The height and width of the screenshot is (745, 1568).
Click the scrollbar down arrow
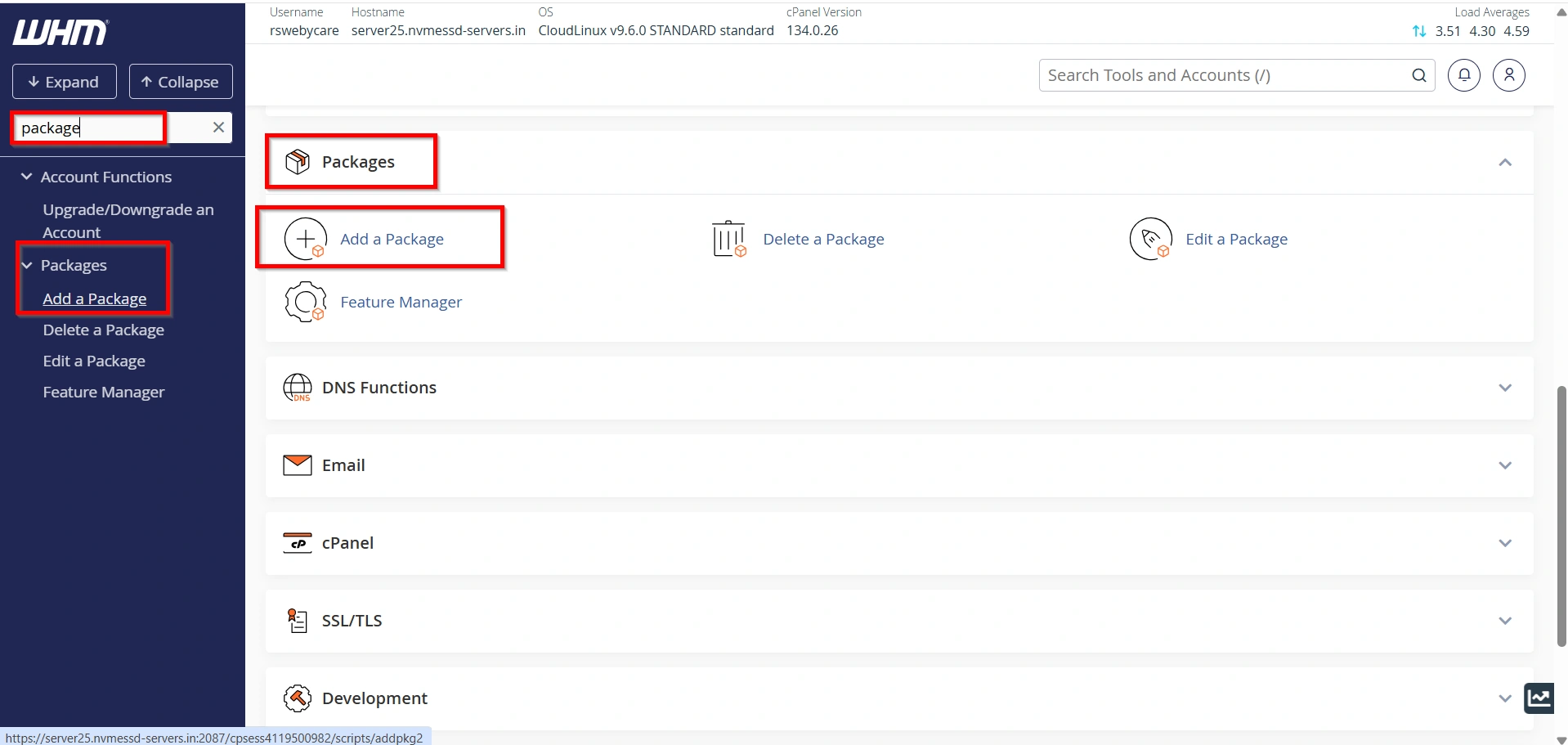[1561, 738]
